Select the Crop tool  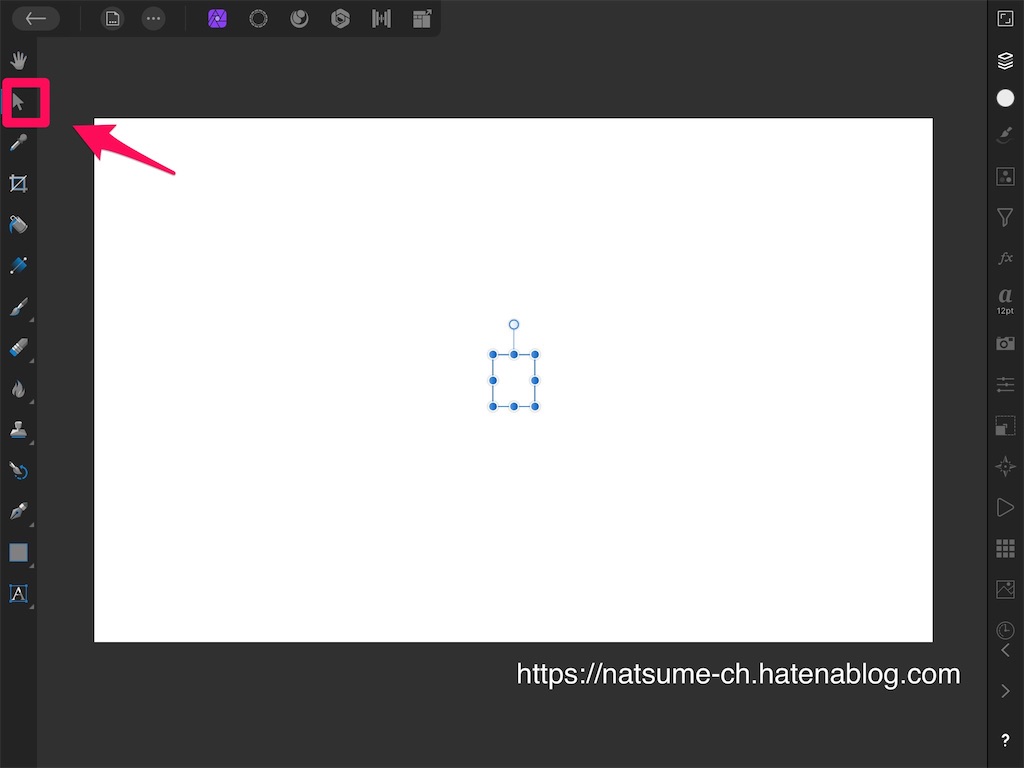18,184
